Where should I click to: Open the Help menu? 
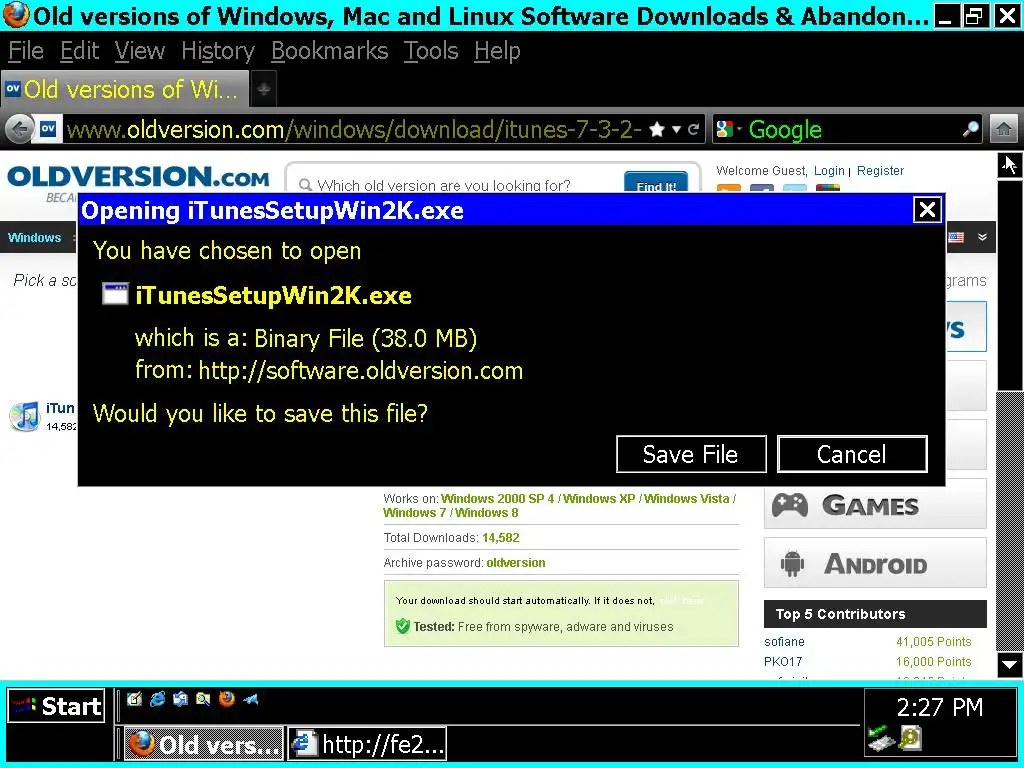tap(497, 51)
